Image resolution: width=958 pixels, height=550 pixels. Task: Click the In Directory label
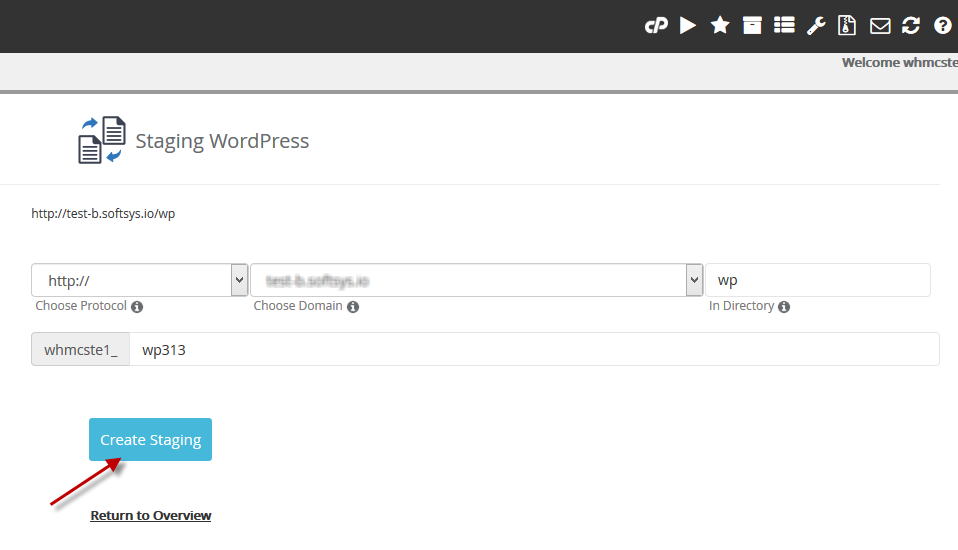pos(741,306)
